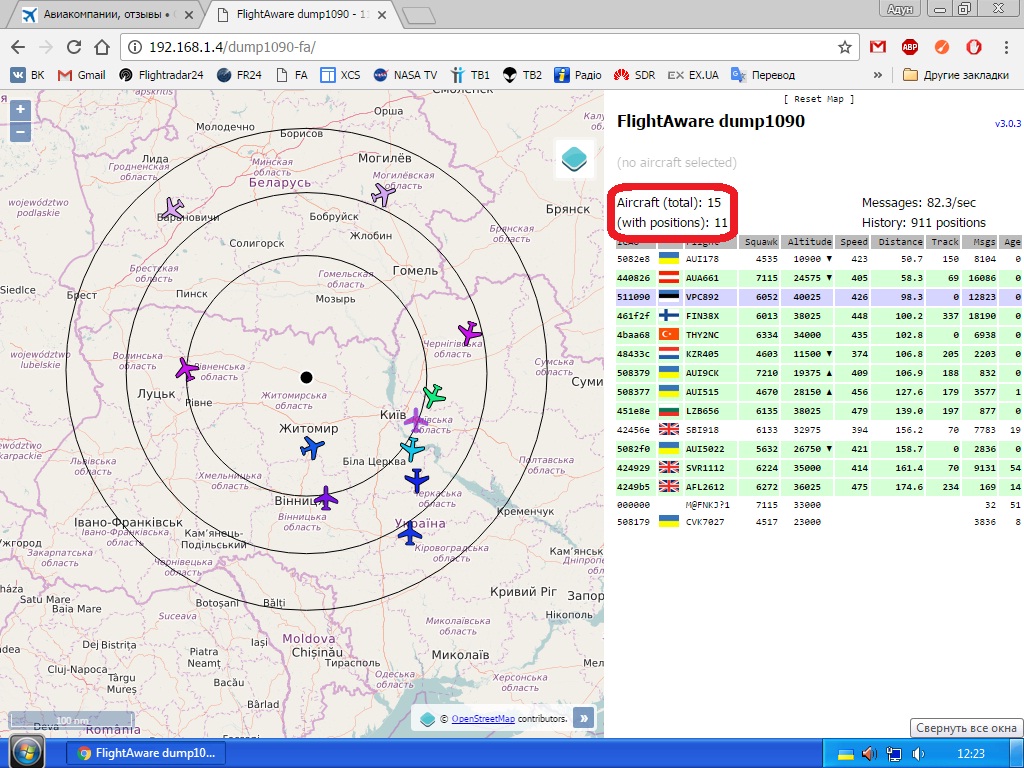Sort the table by Altitude column
The width and height of the screenshot is (1024, 768).
[x=808, y=242]
